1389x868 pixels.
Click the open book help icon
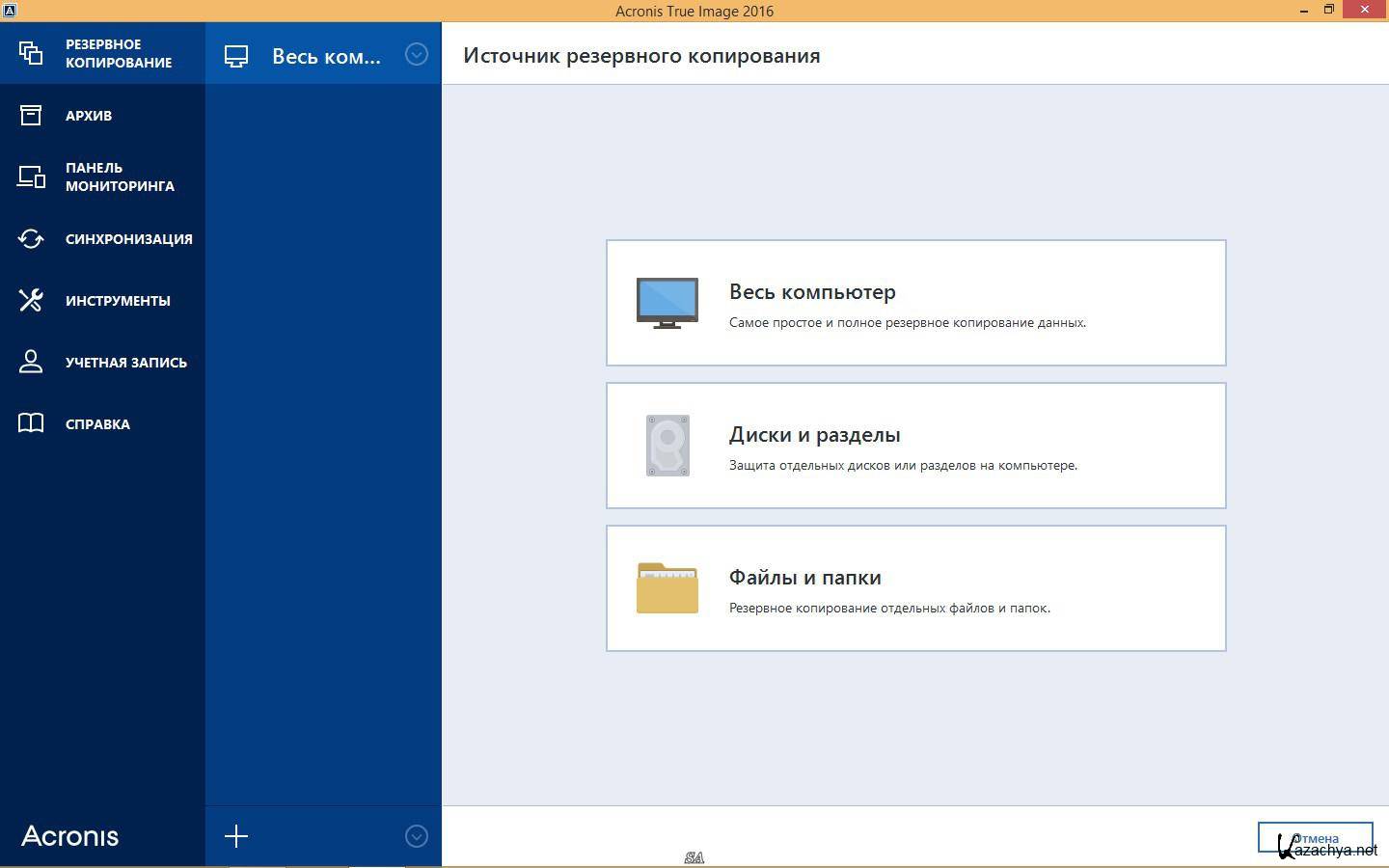pyautogui.click(x=31, y=423)
